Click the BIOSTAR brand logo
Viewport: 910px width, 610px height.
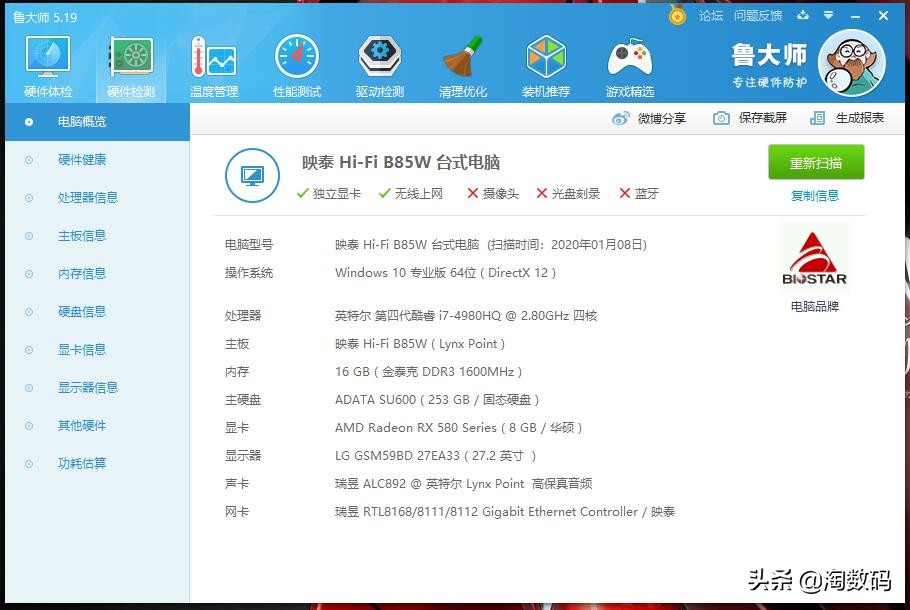pos(813,256)
